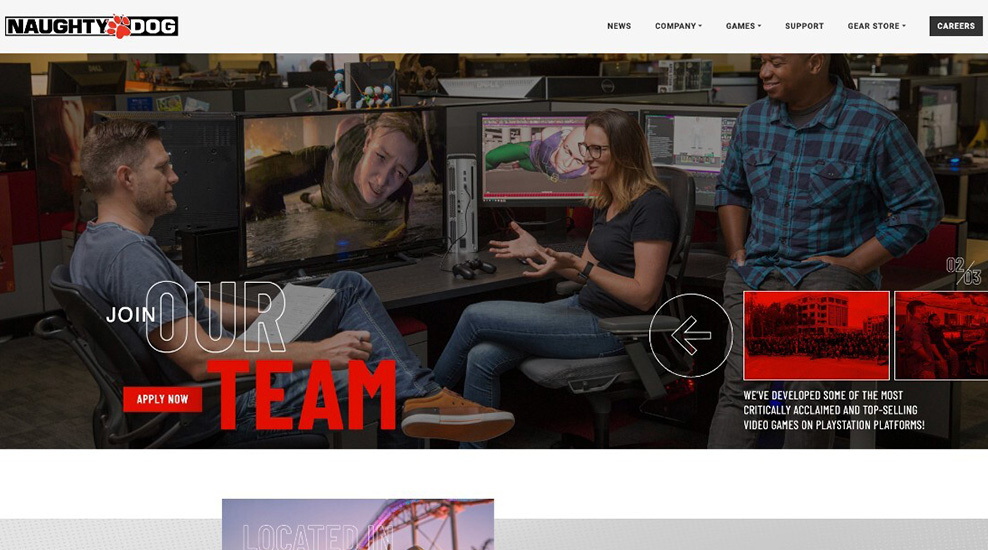
Task: Click the 'critically acclaimed and top-selling' caption
Action: pyautogui.click(x=834, y=410)
